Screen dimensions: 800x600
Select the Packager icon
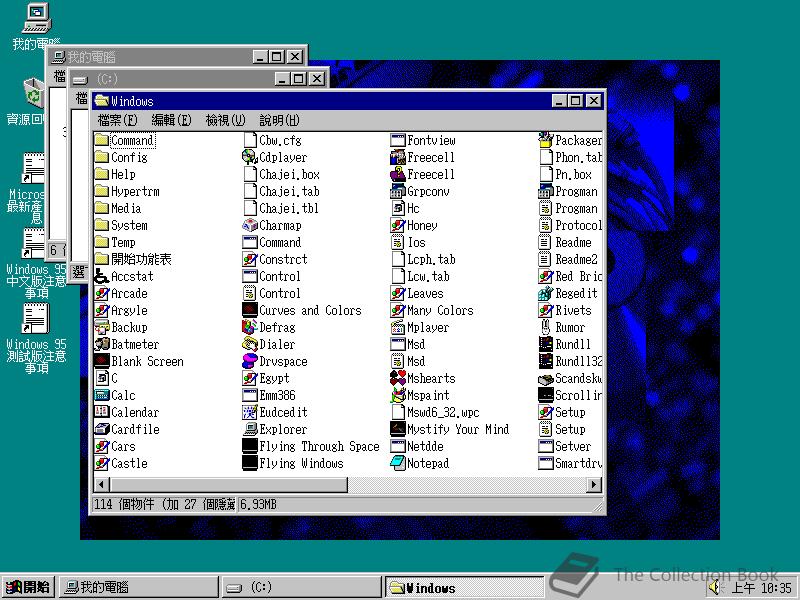[x=545, y=140]
